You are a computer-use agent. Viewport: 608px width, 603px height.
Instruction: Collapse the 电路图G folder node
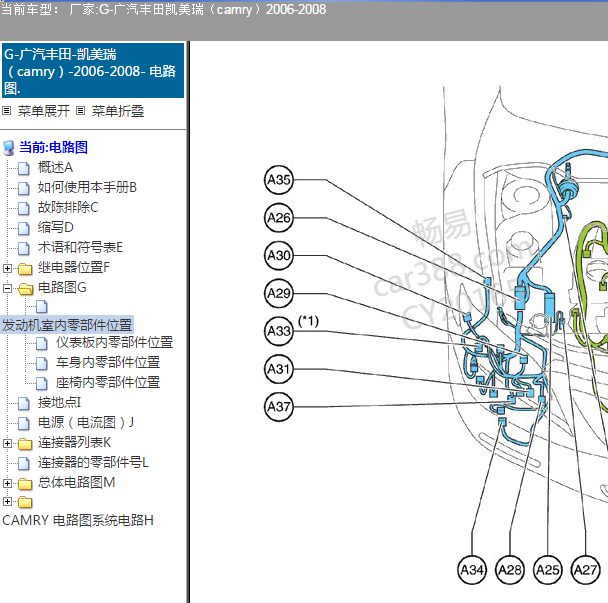pos(7,288)
